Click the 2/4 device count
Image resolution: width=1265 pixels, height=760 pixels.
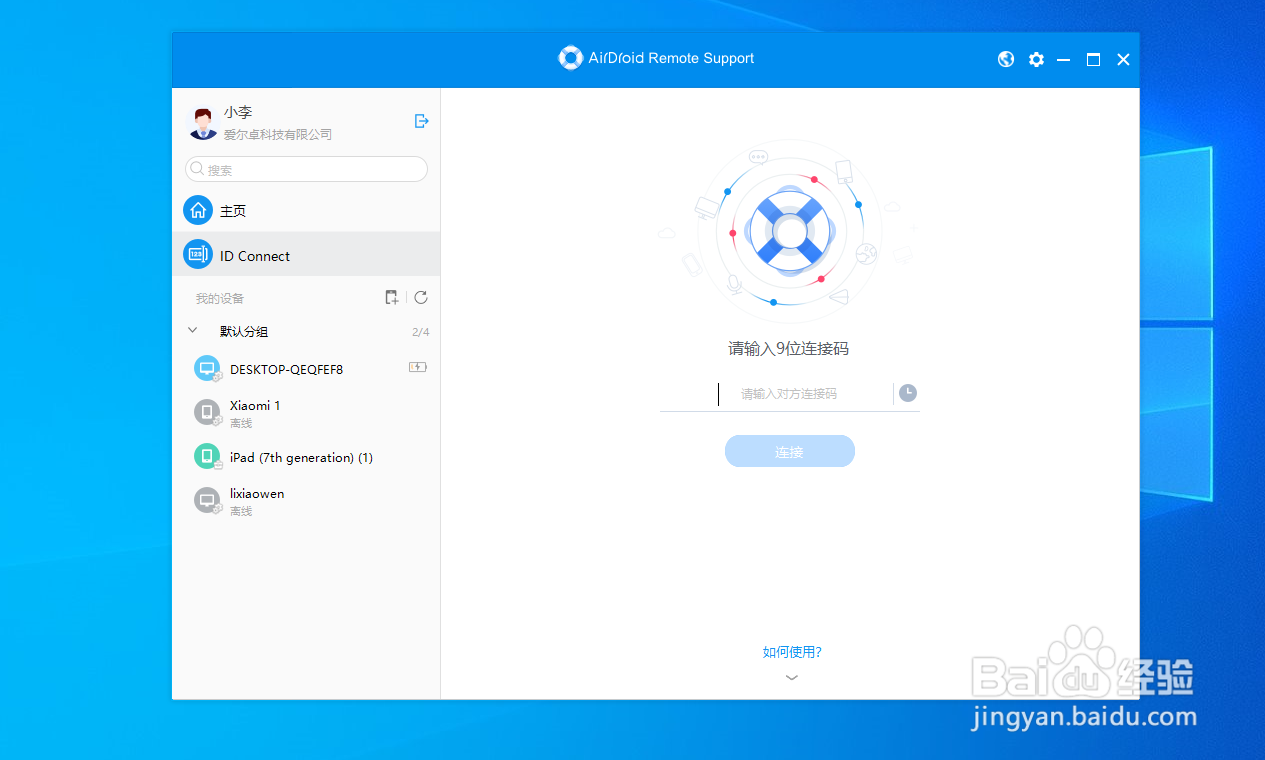421,332
